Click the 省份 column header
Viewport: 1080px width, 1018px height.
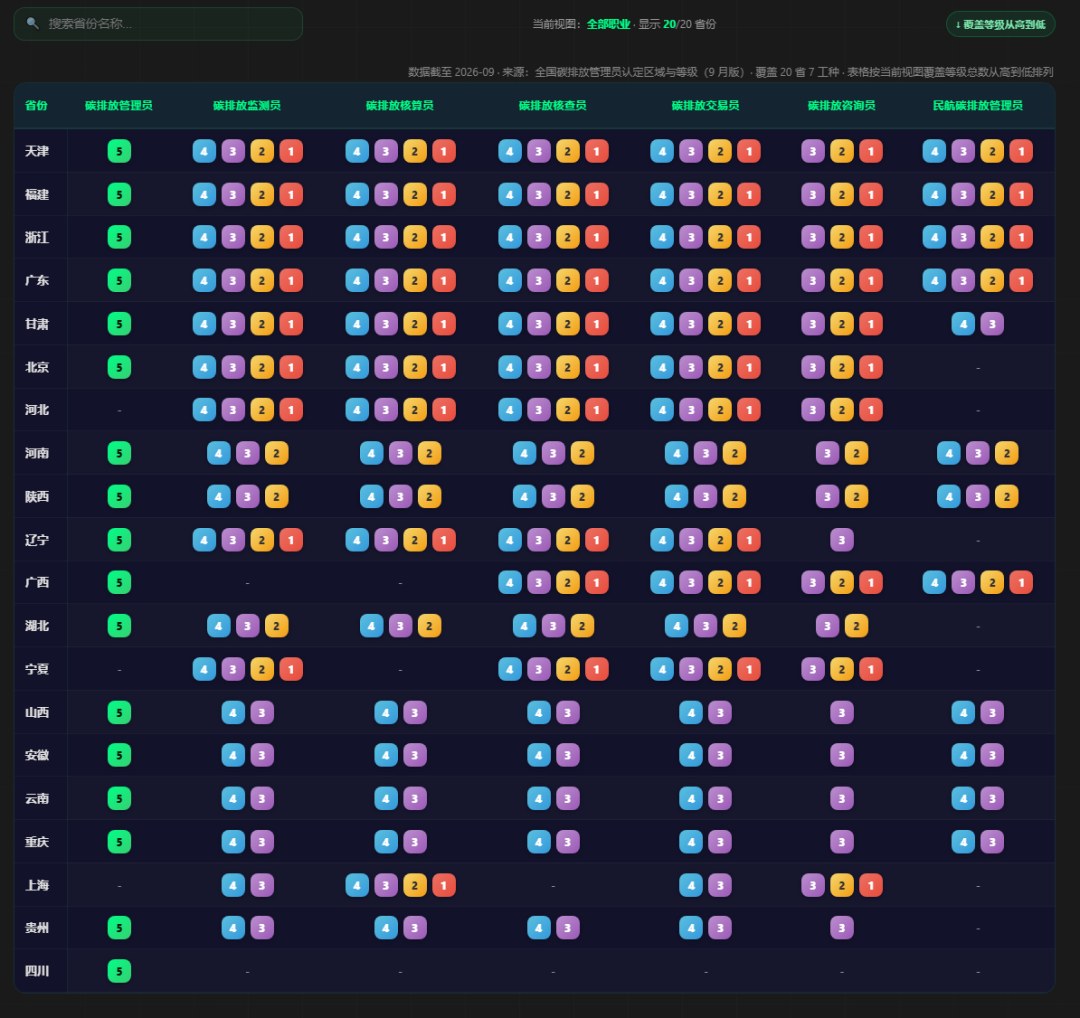[36, 105]
